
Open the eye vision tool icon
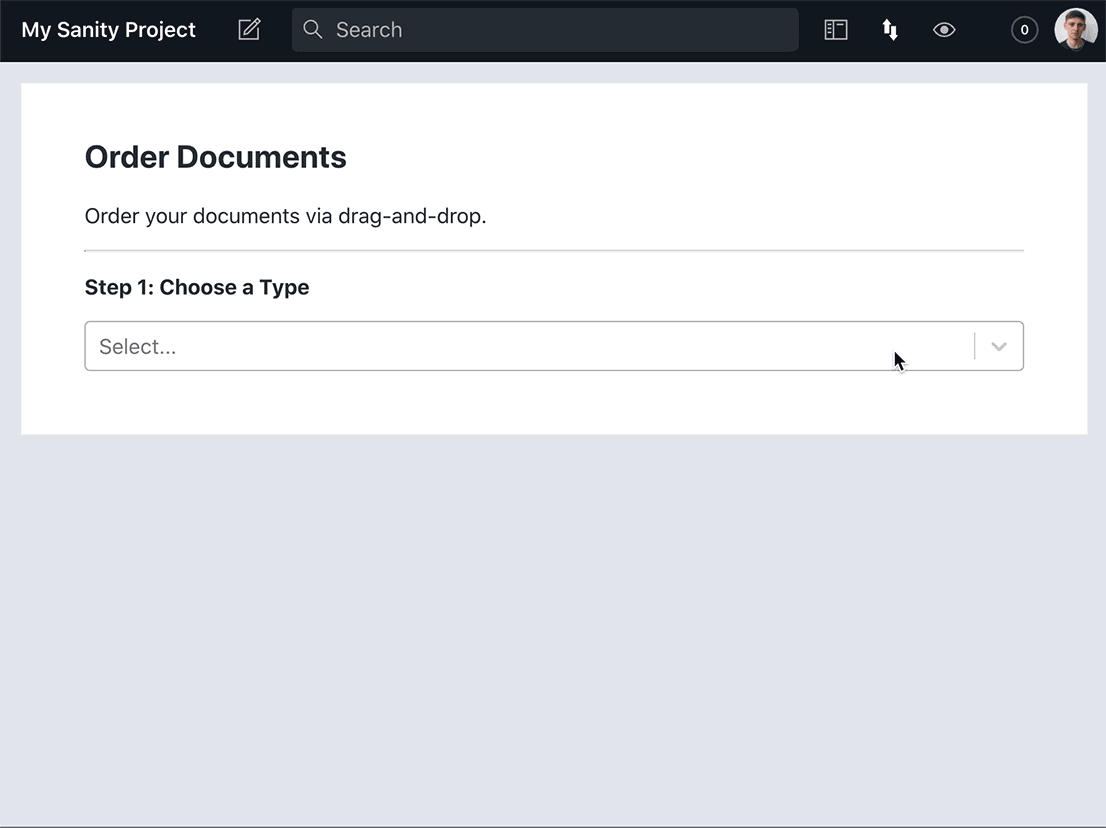tap(944, 30)
